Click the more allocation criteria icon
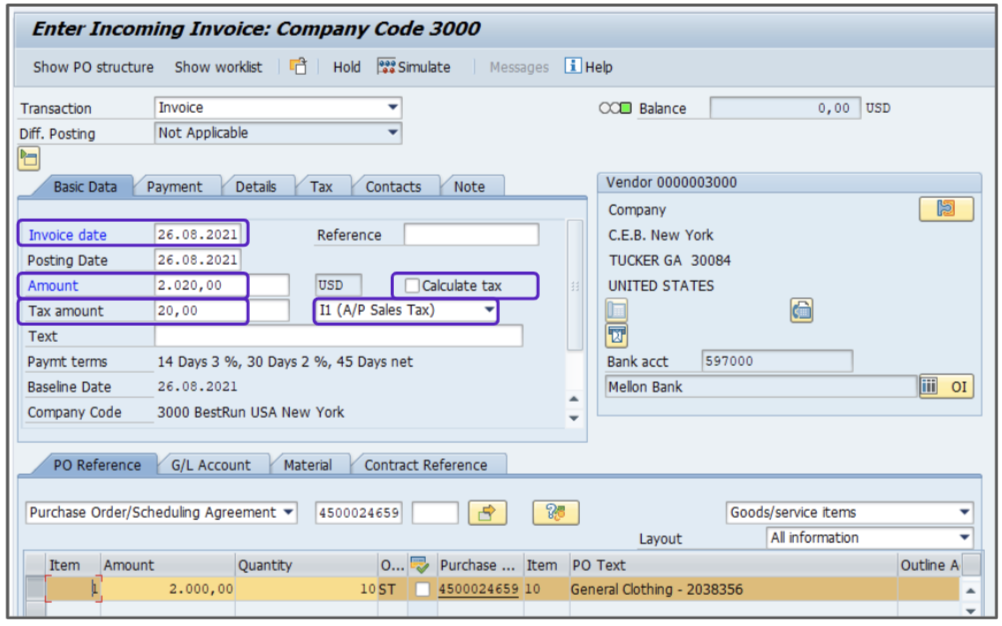The height and width of the screenshot is (626, 1002). pos(557,513)
